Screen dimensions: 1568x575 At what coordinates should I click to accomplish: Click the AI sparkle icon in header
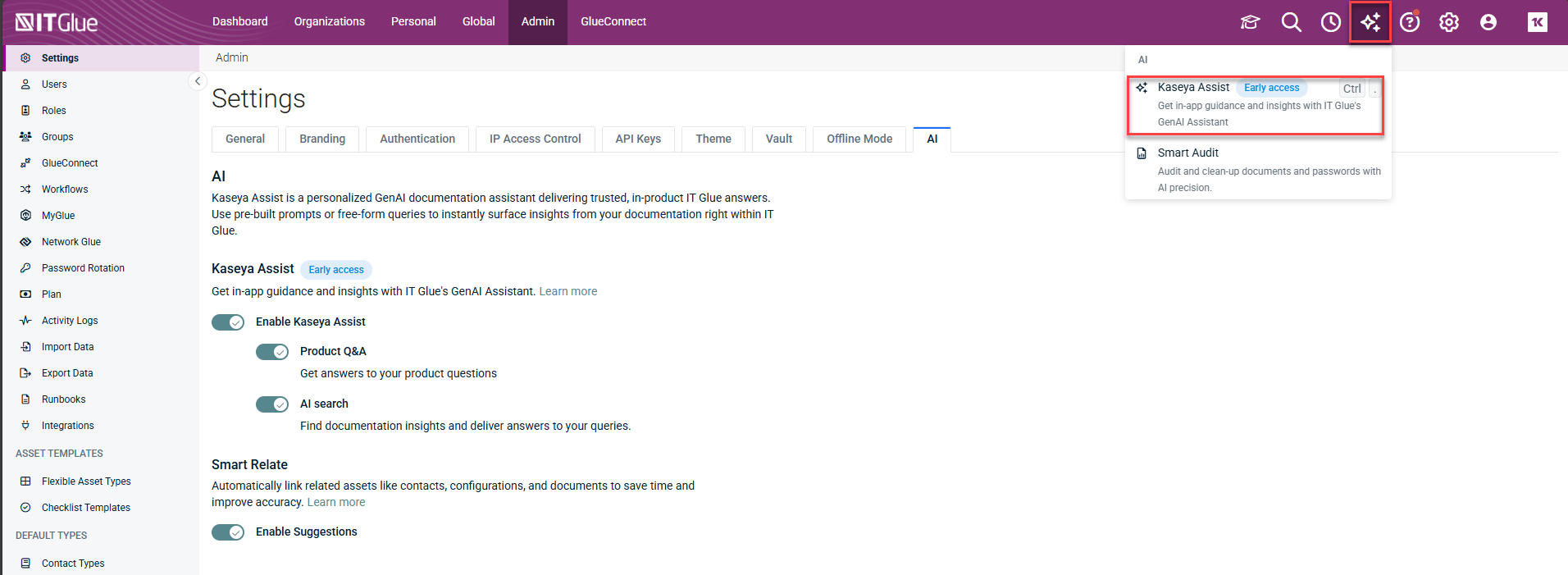(x=1370, y=22)
